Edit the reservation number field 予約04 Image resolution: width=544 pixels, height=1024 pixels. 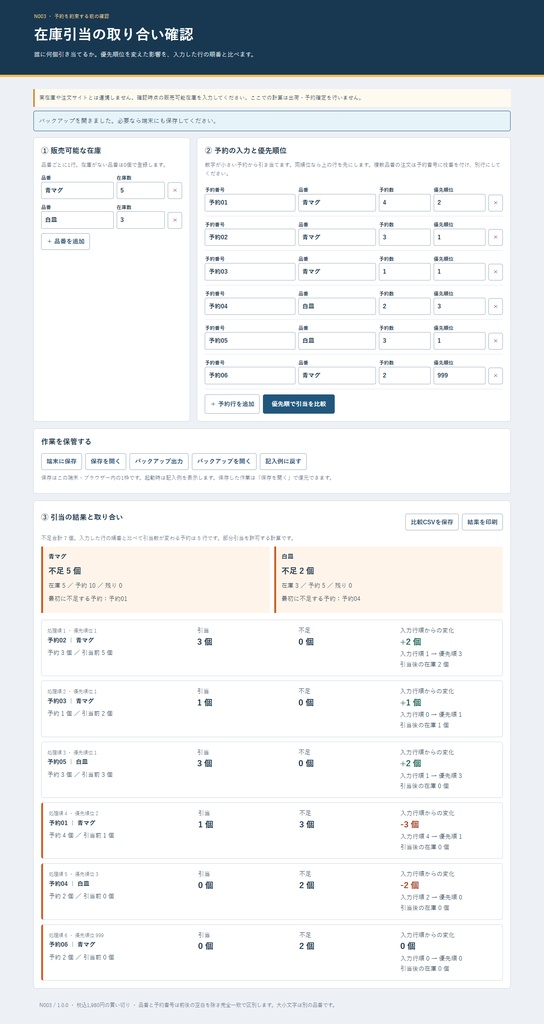[250, 306]
